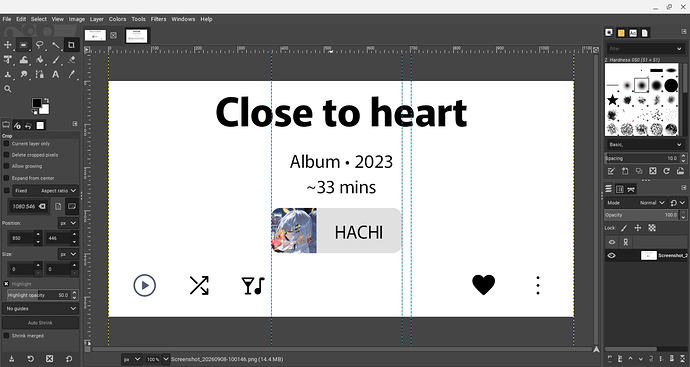This screenshot has width=690, height=367.
Task: Open the Windows menu
Action: [183, 19]
